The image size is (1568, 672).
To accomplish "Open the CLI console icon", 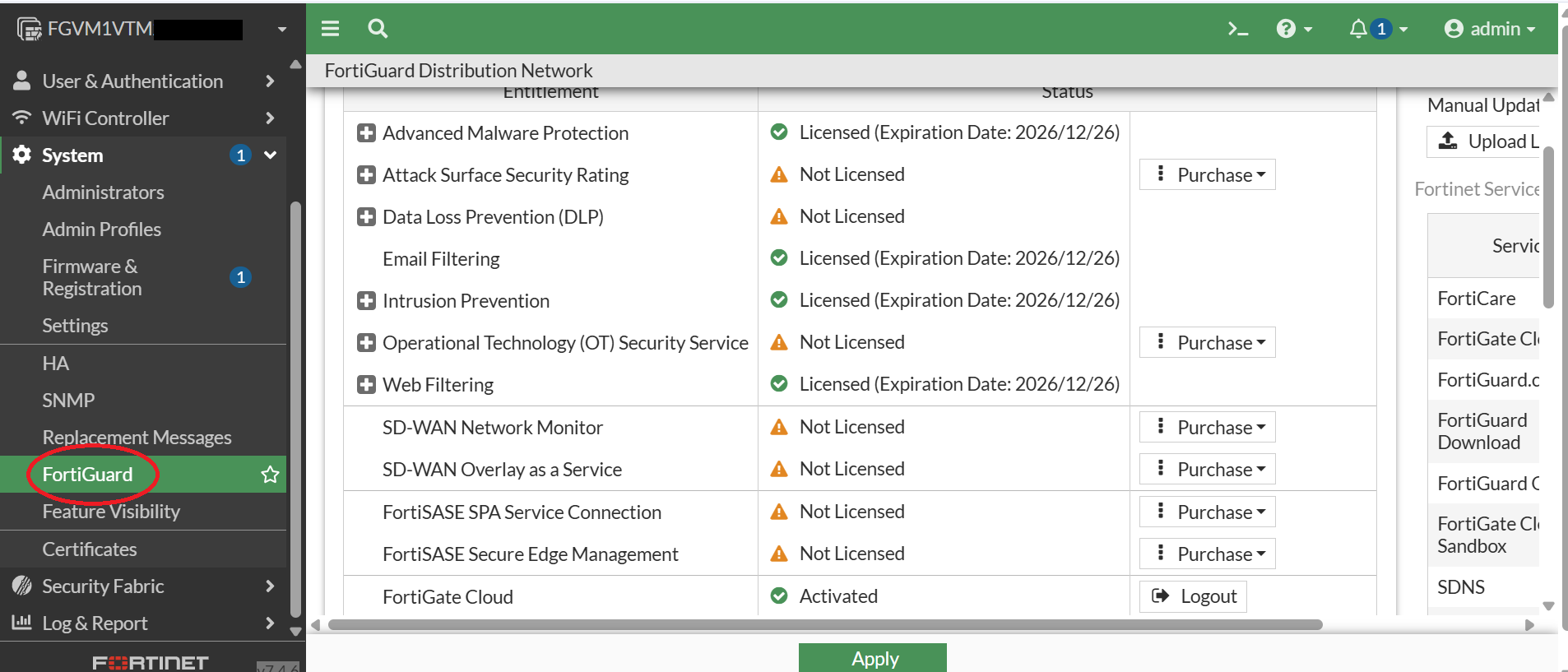I will pyautogui.click(x=1237, y=29).
